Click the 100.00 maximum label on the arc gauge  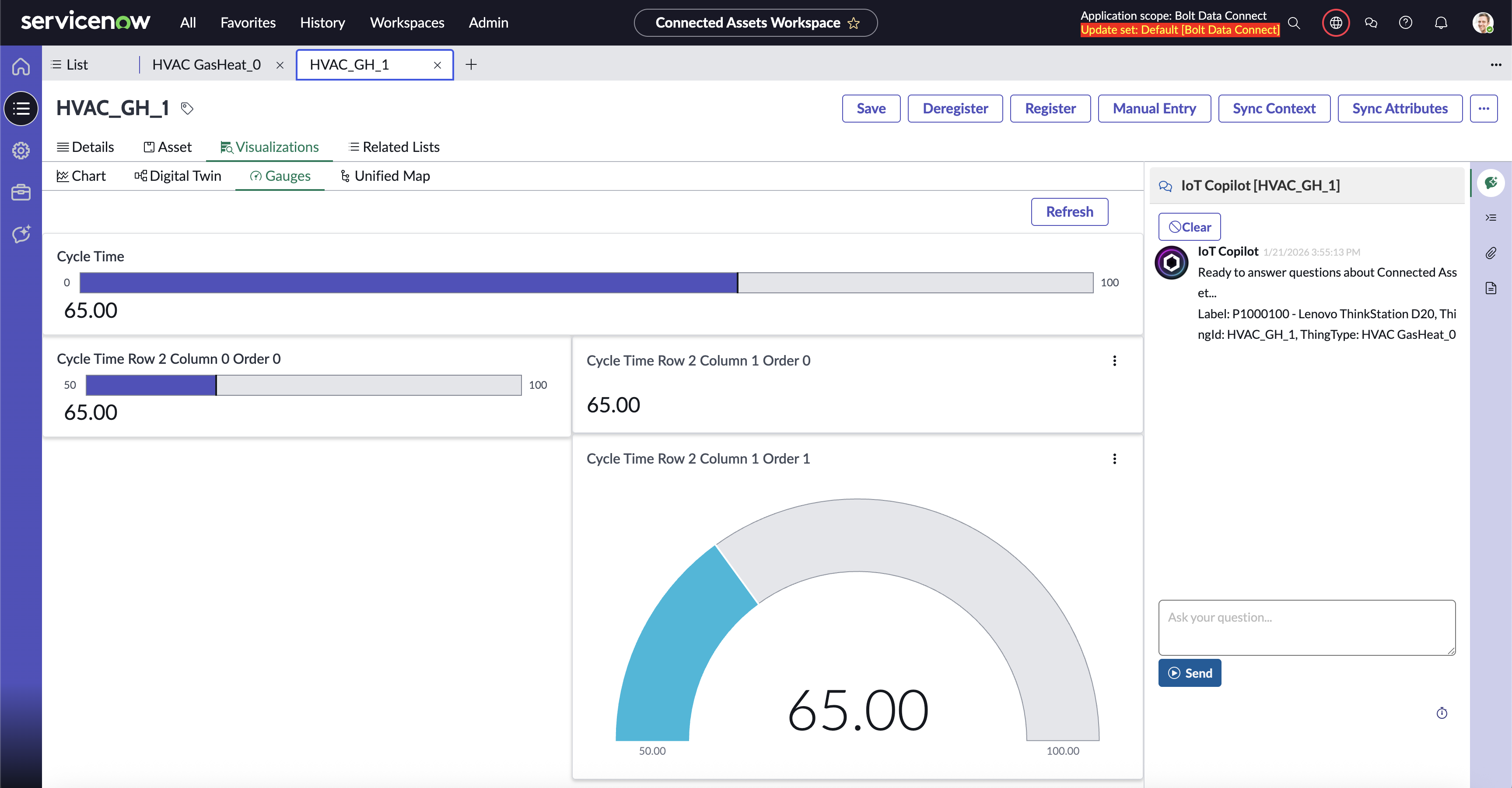[1062, 751]
